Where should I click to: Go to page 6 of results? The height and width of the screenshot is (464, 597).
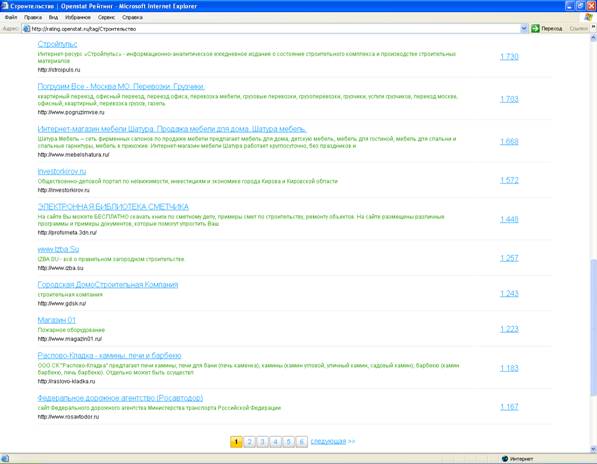coord(302,442)
